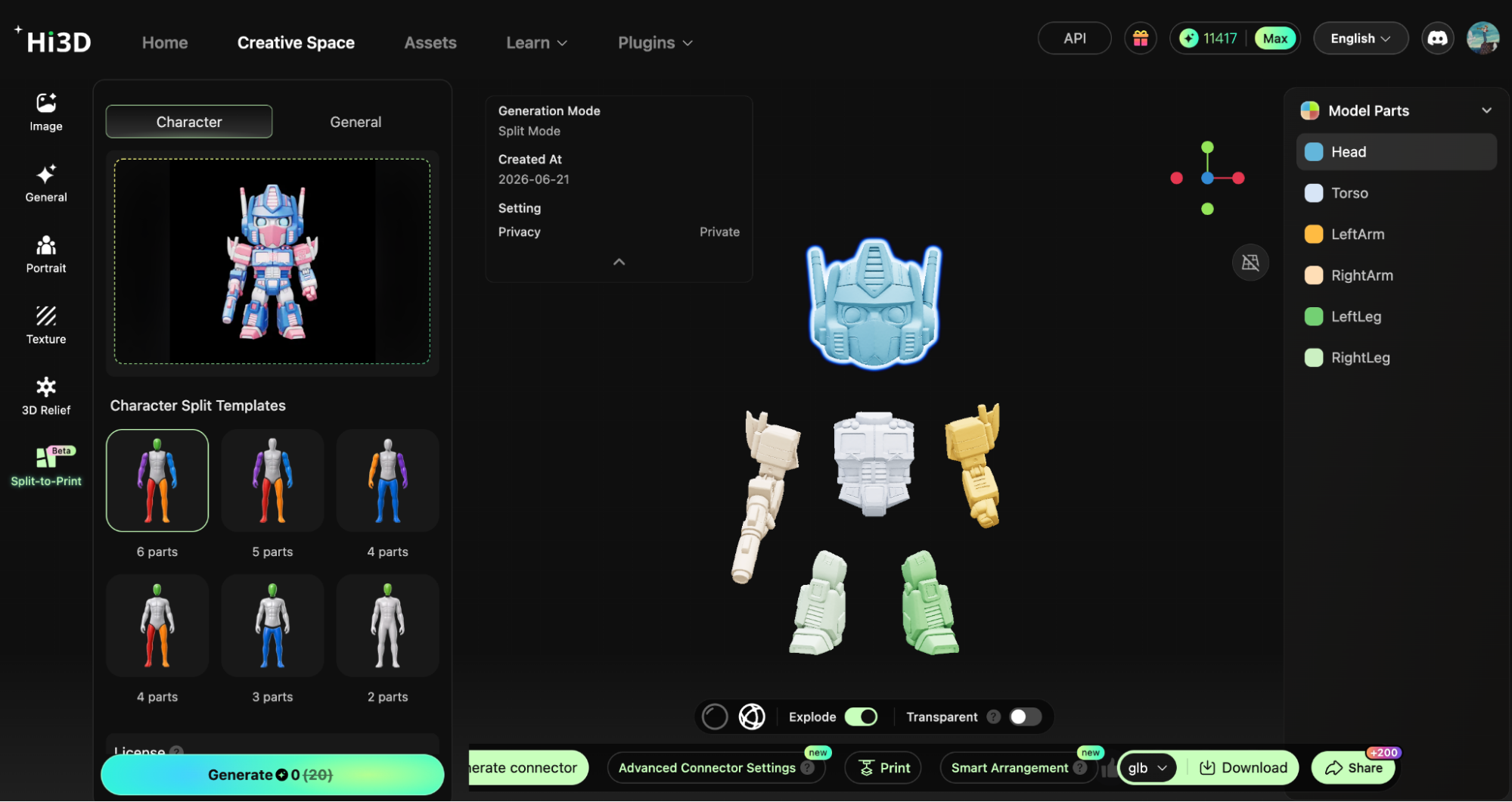Click the Print button
Screen dimensions: 1512x802
883,768
